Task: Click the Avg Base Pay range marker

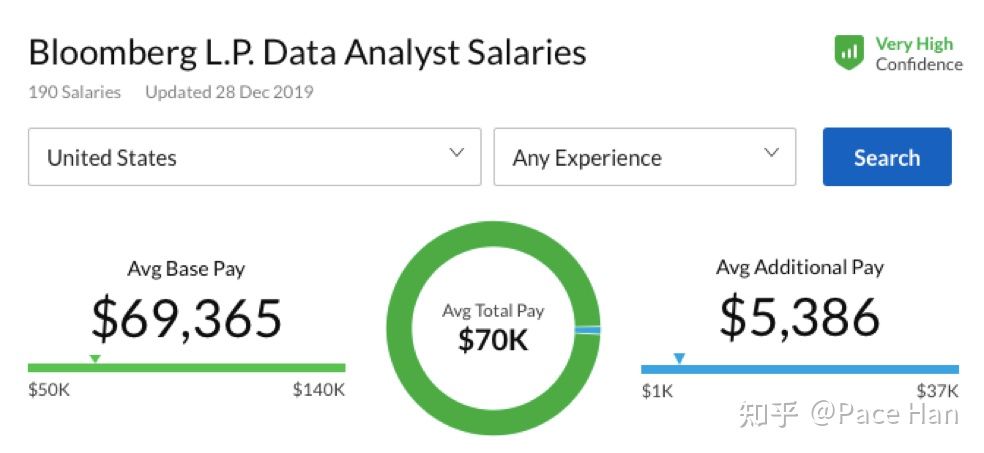Action: (95, 358)
